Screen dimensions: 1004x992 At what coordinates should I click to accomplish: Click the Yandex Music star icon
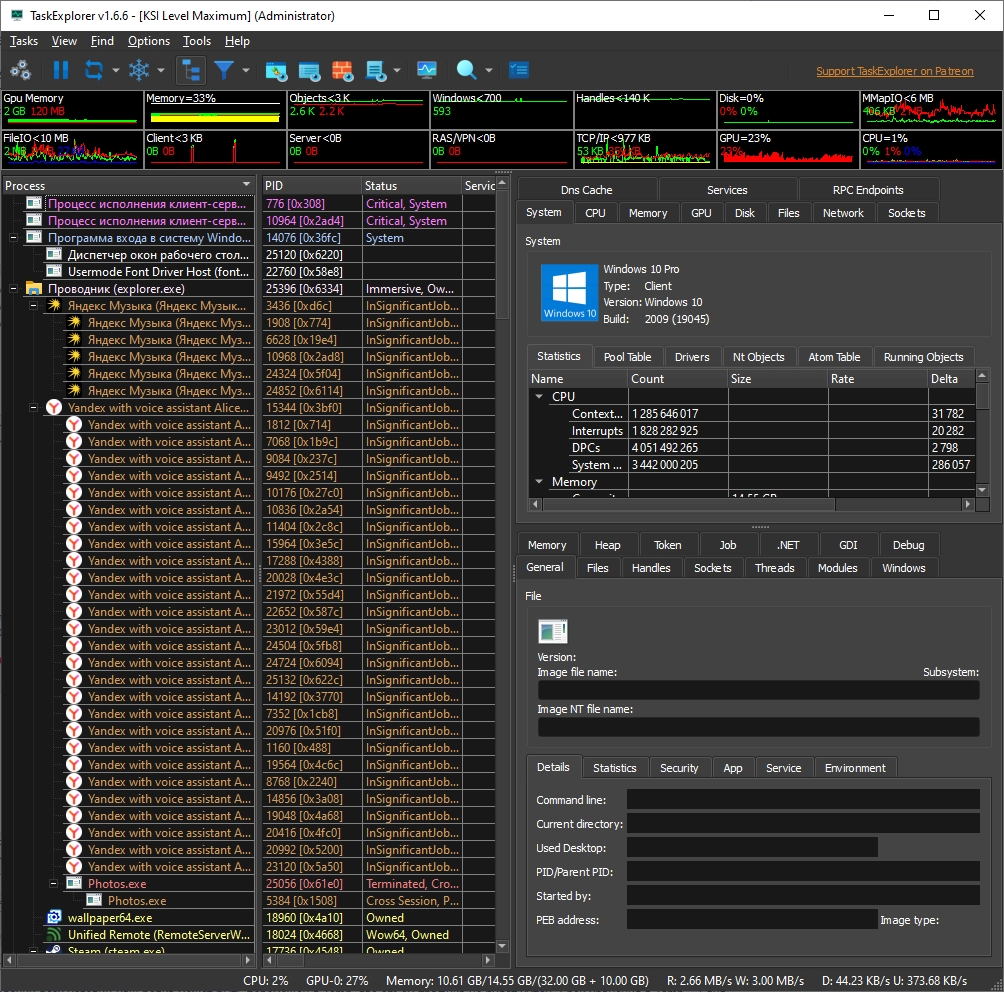tap(56, 306)
